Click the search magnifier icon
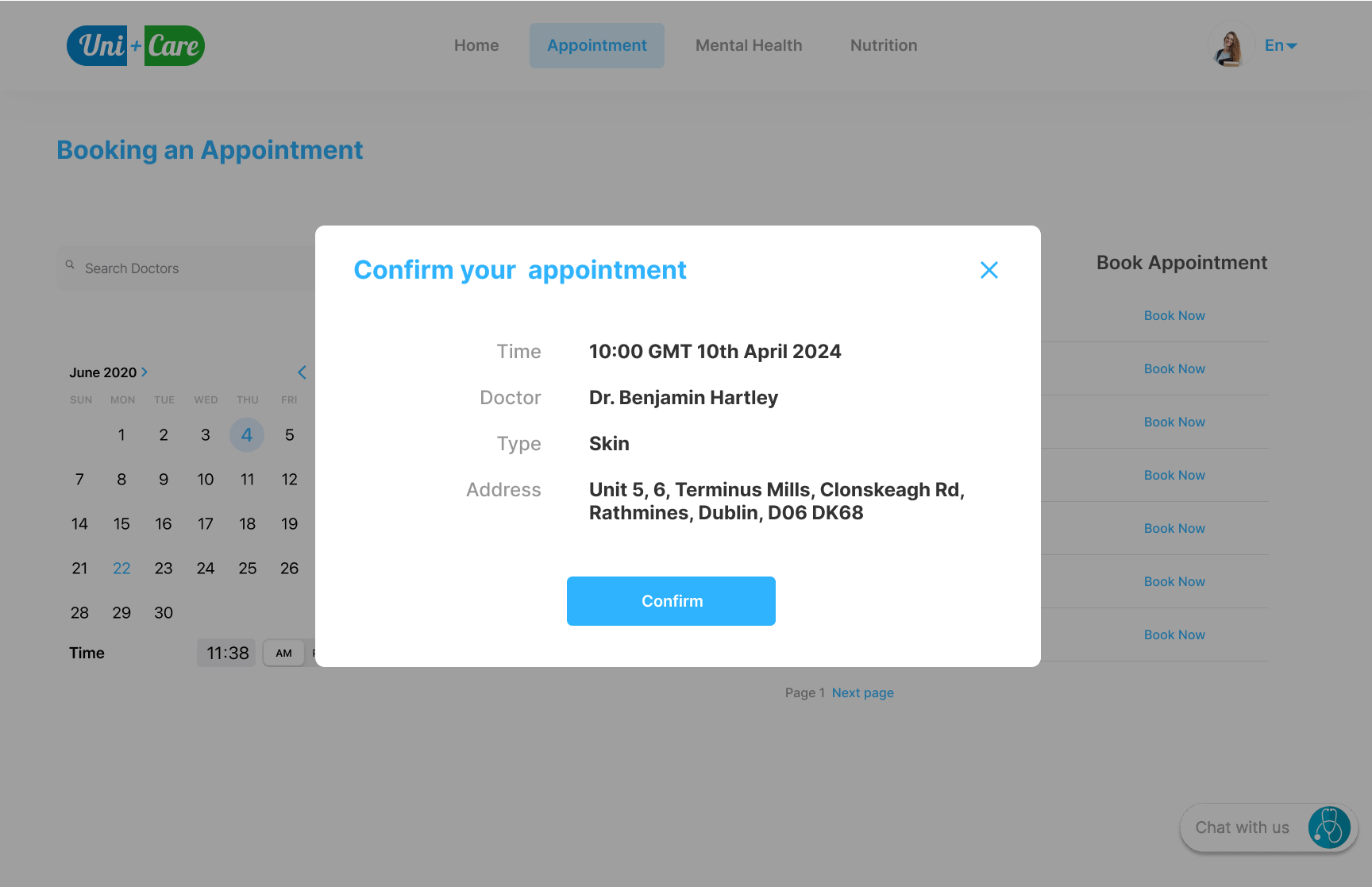The height and width of the screenshot is (887, 1372). pos(70,264)
